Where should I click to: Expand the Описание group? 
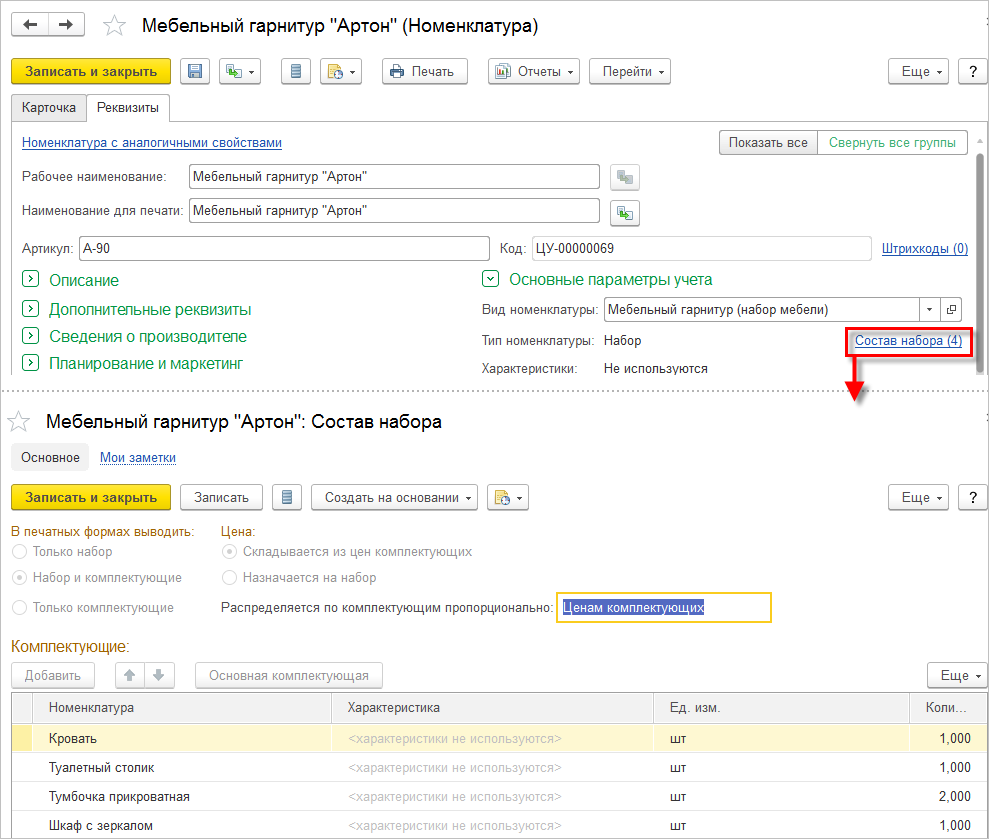click(x=30, y=281)
